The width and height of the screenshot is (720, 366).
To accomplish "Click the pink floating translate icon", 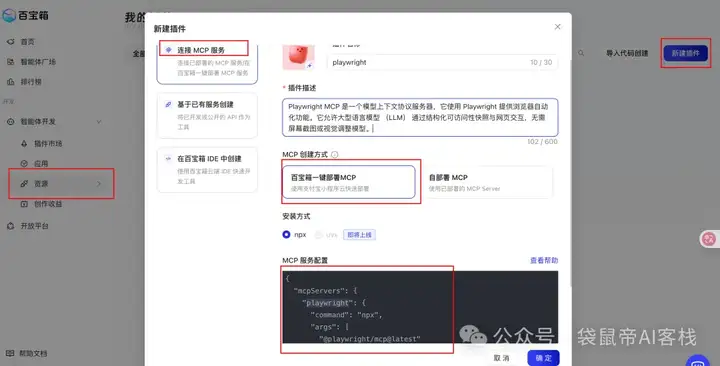I will pos(709,239).
